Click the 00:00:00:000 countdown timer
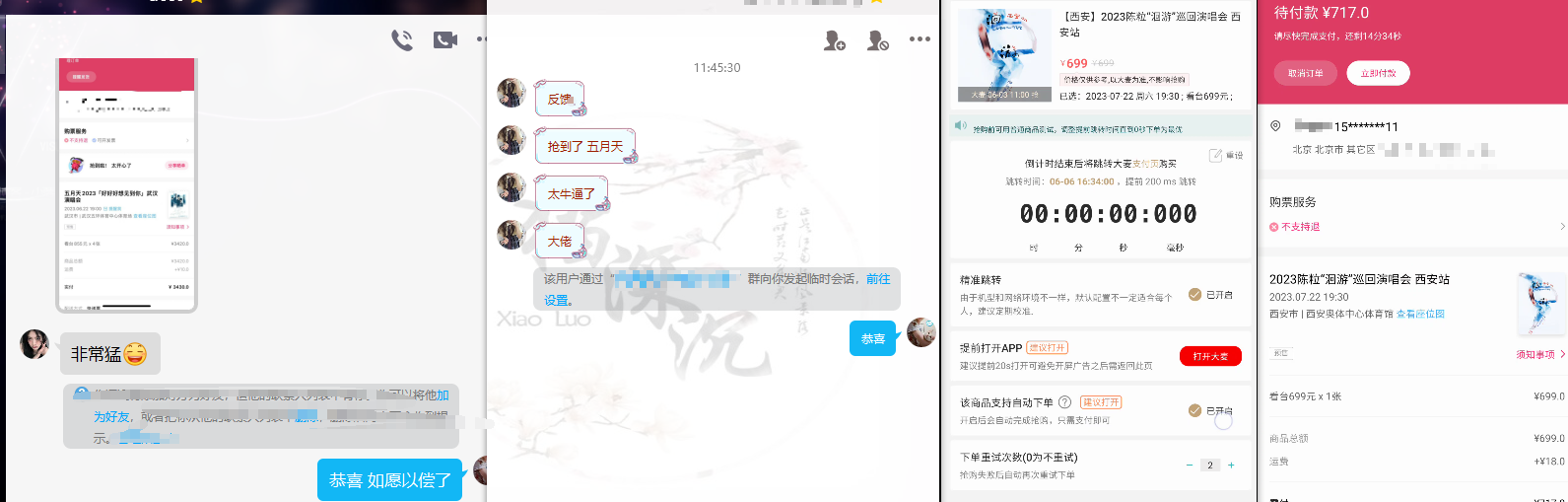Screen dimensions: 1568x502 1109,214
